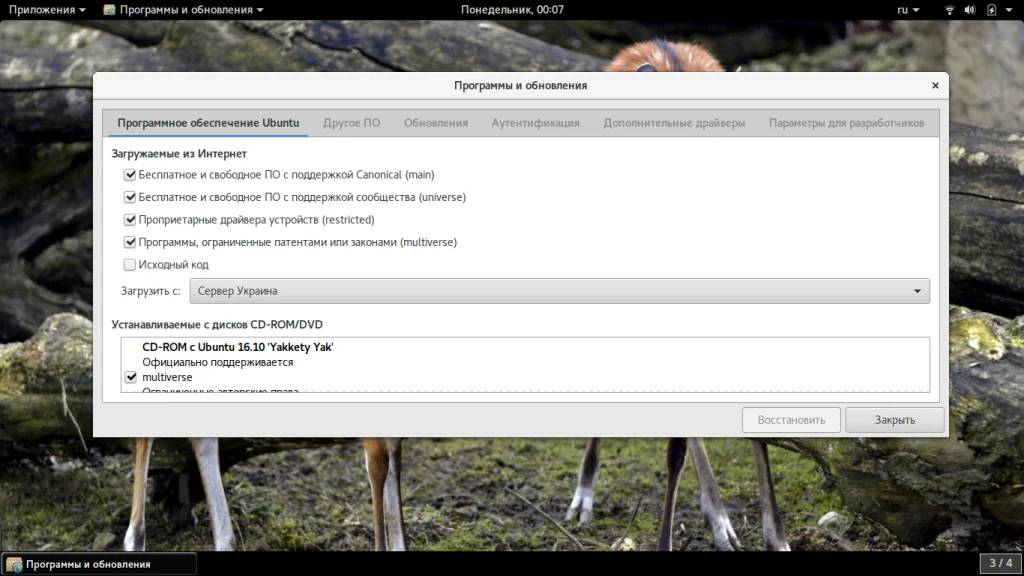Click Устанавливаемые с дисков CD-ROM/DVD heading
This screenshot has height=576, width=1024.
coord(217,325)
